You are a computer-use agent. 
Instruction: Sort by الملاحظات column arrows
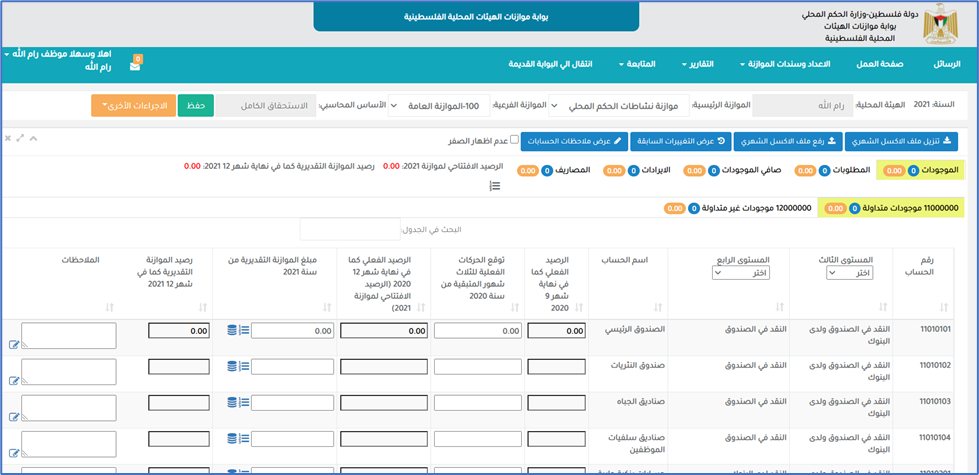(x=110, y=307)
